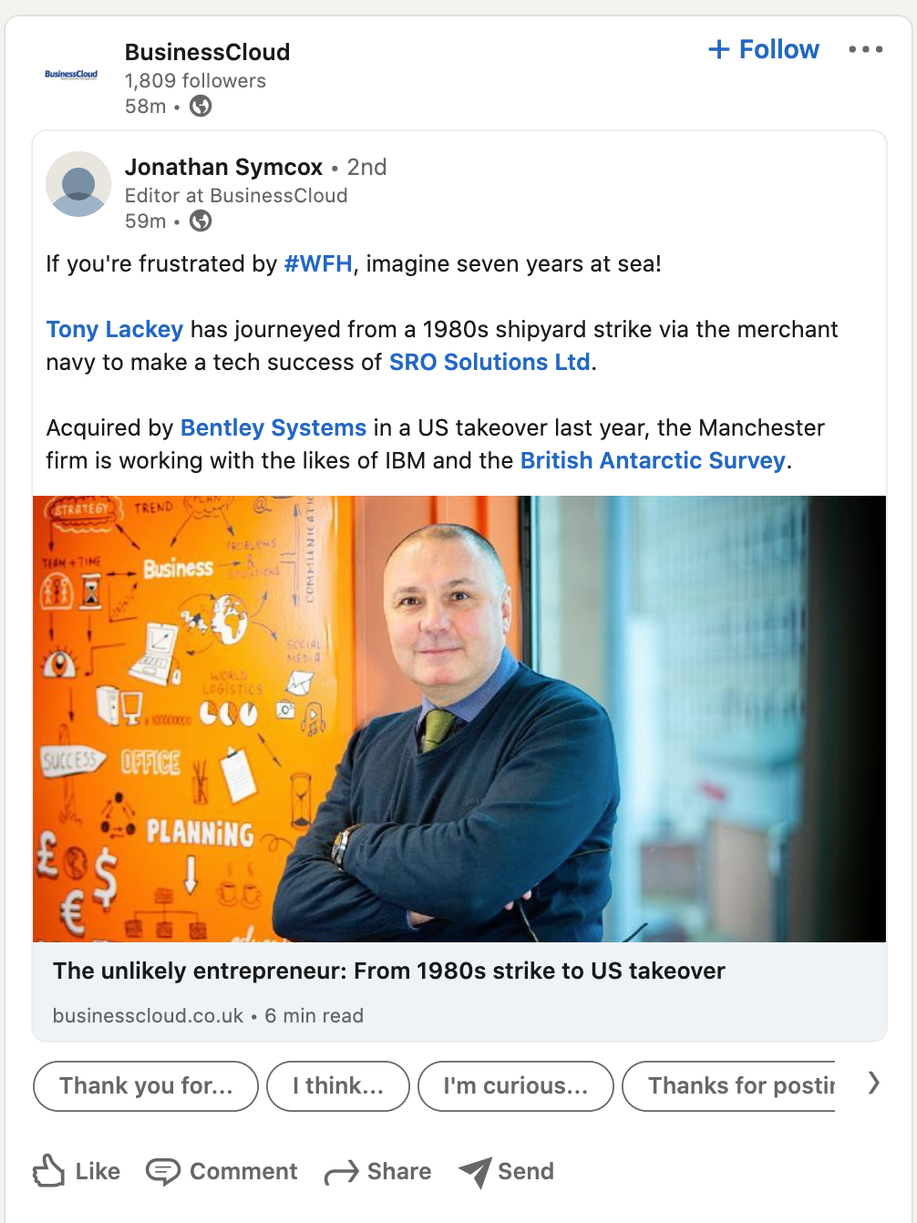The height and width of the screenshot is (1223, 917).
Task: Visit the SRO Solutions Ltd link
Action: 490,362
